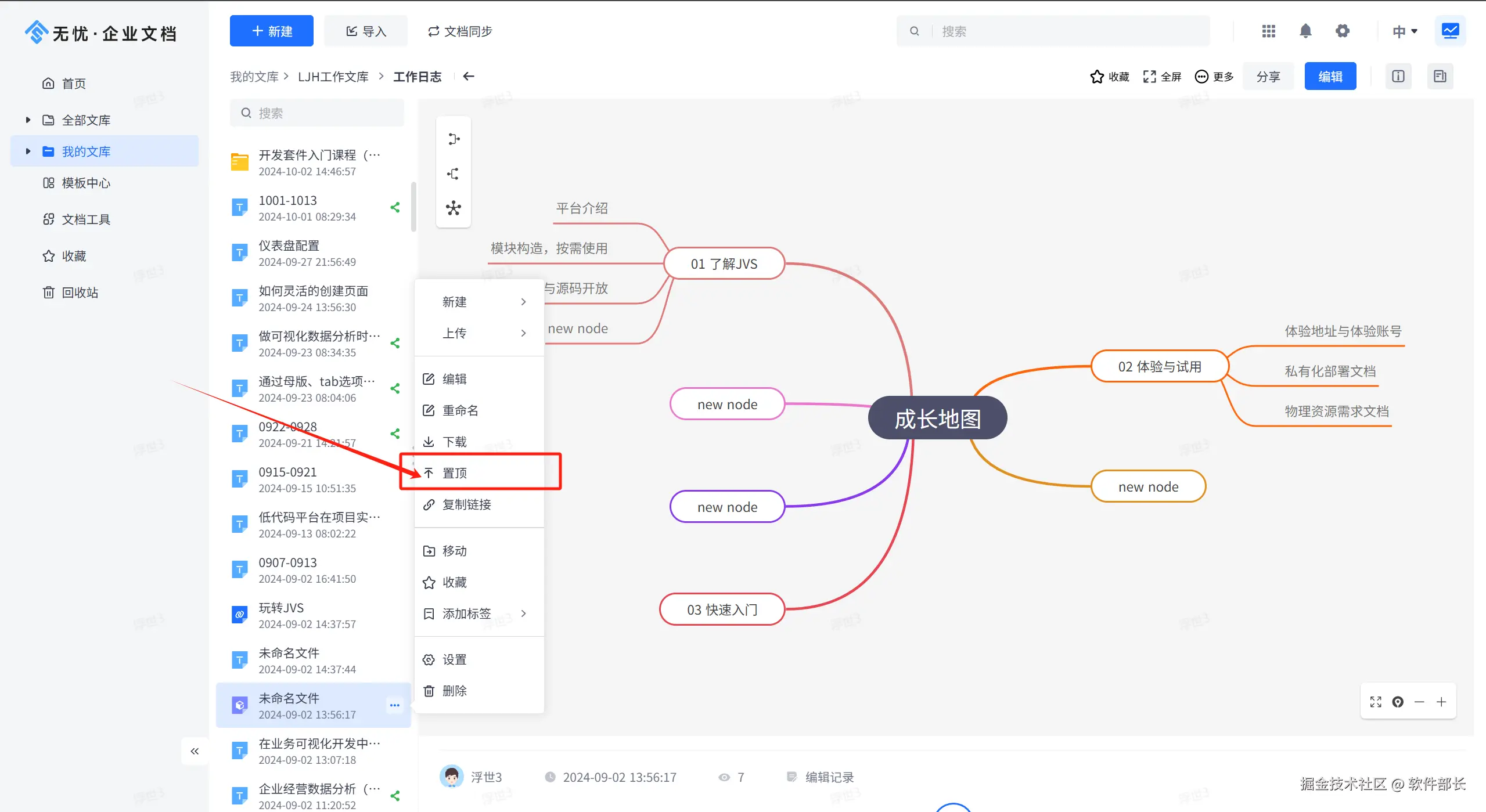Toggle fullscreen 全屏 mode

1162,77
